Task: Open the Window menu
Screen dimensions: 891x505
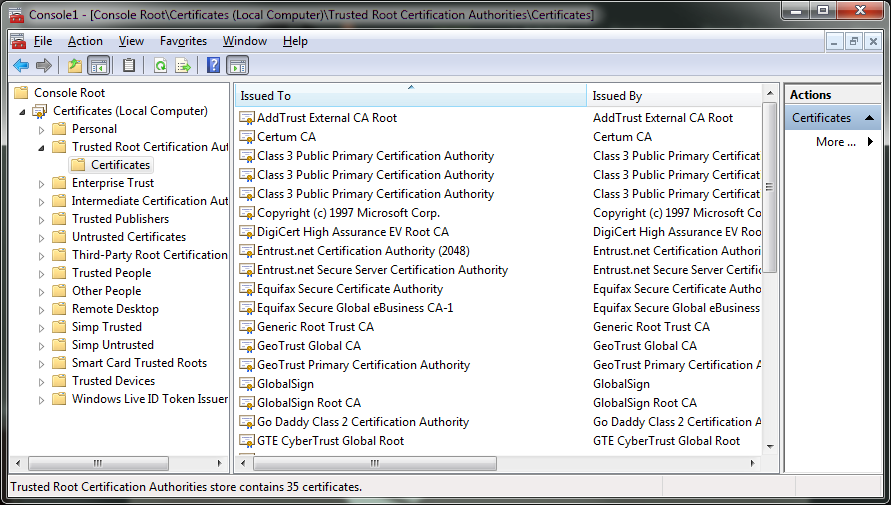Action: (245, 41)
